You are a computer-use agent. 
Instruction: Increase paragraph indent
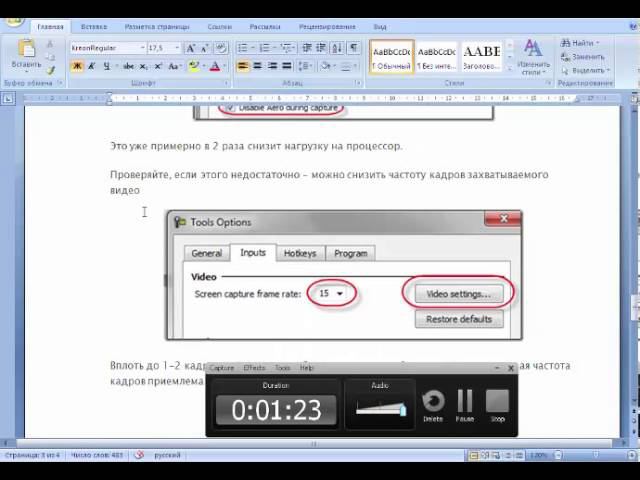321,48
